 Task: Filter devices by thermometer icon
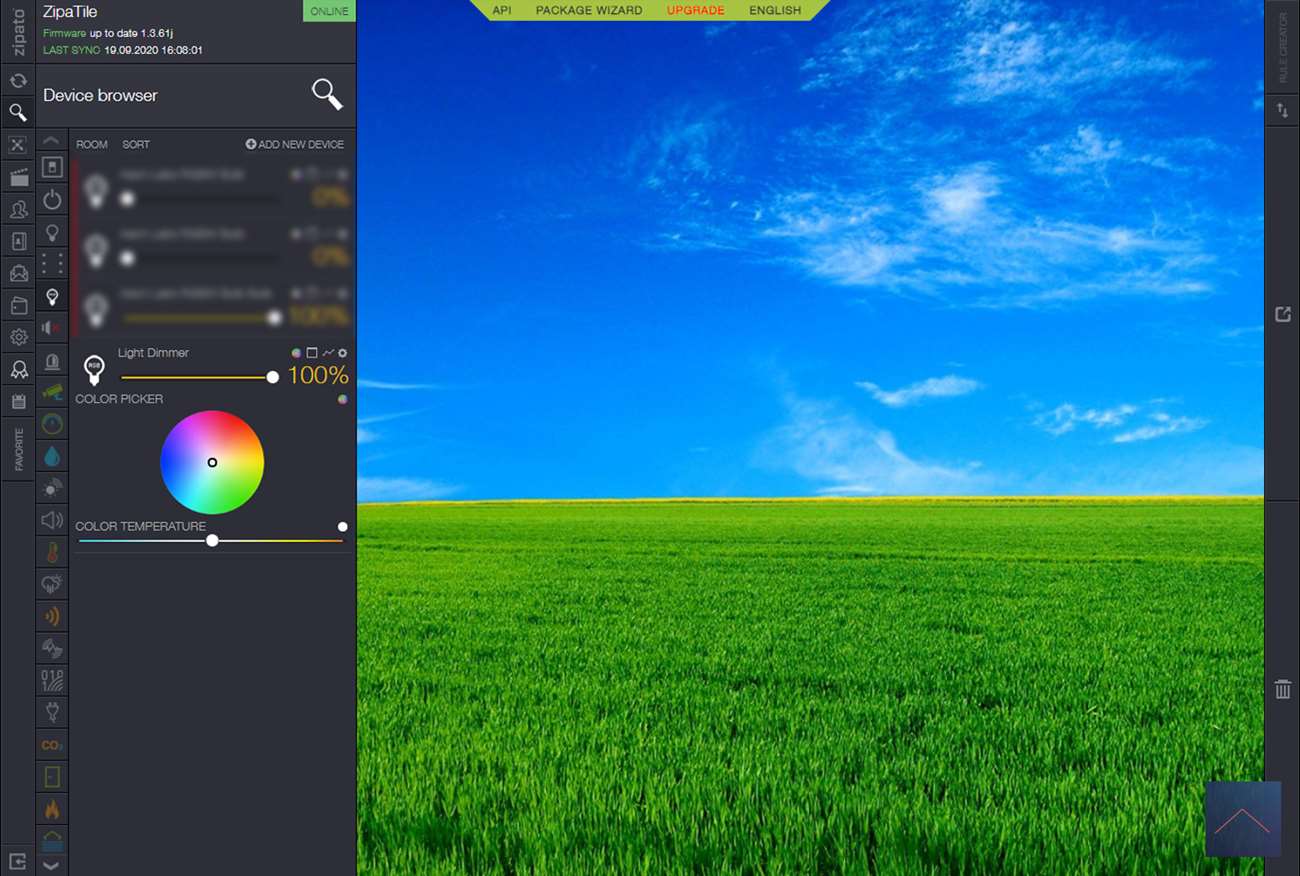click(52, 552)
